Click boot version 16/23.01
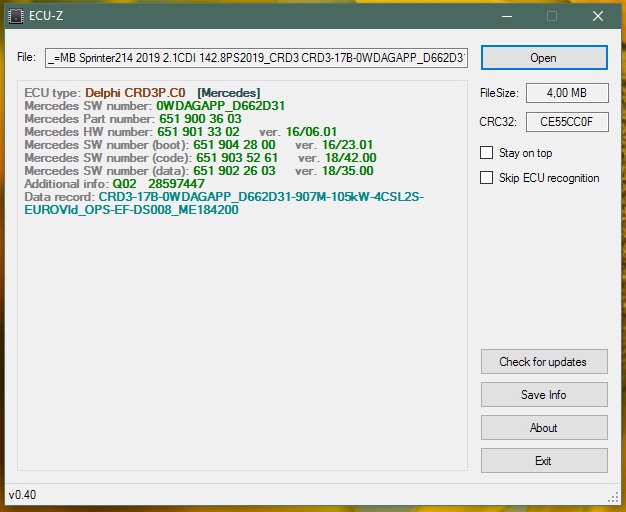The height and width of the screenshot is (512, 626). 347,145
